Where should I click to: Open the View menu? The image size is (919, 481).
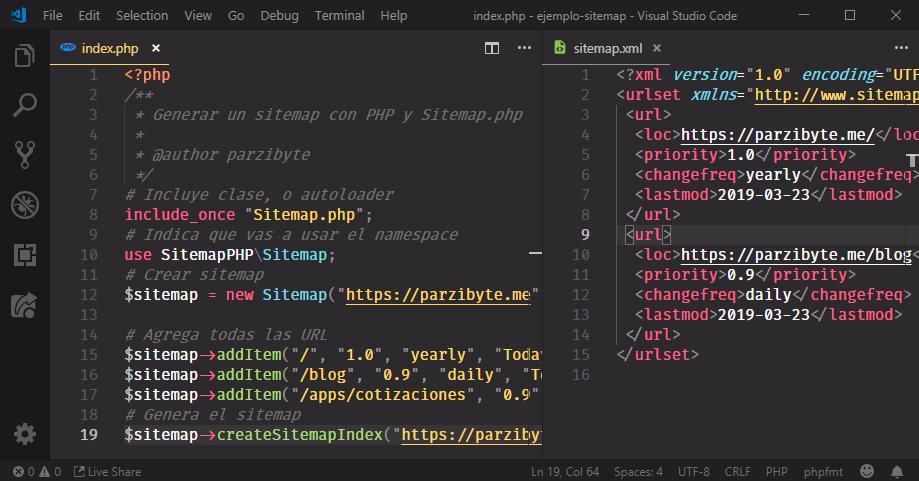pyautogui.click(x=198, y=16)
